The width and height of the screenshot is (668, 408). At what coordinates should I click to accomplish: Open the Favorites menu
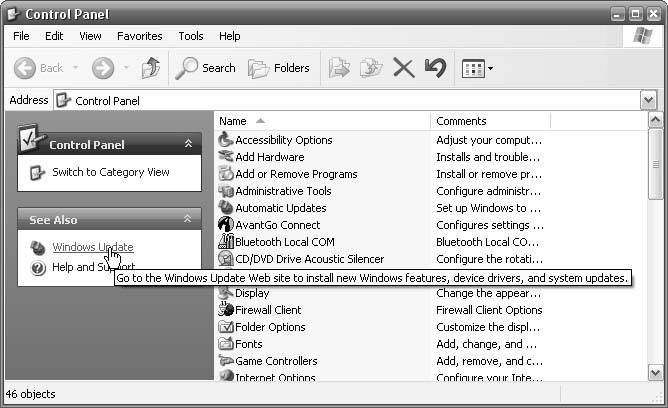(x=139, y=36)
